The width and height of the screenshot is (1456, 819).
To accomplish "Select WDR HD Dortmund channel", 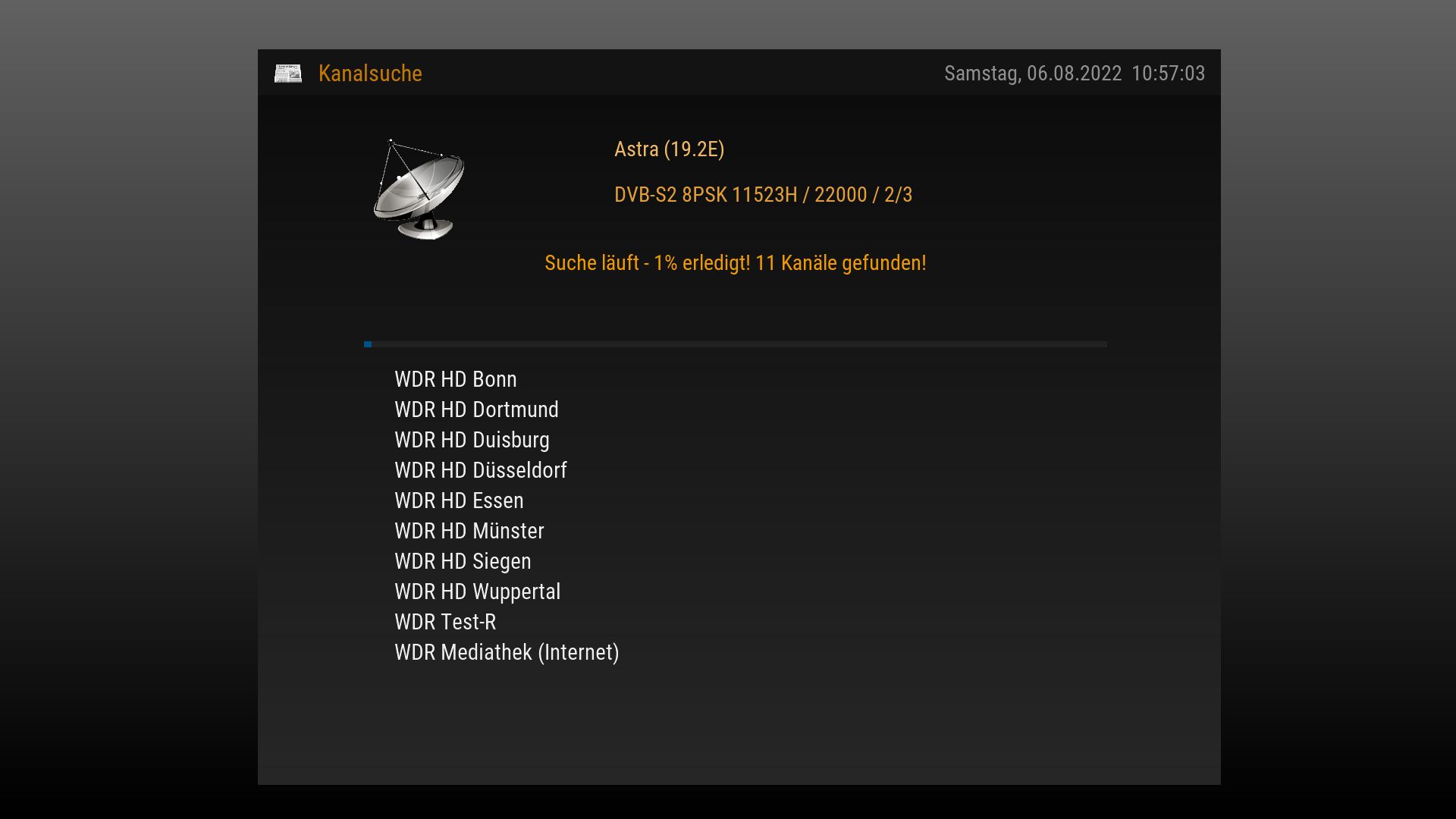I will coord(476,409).
